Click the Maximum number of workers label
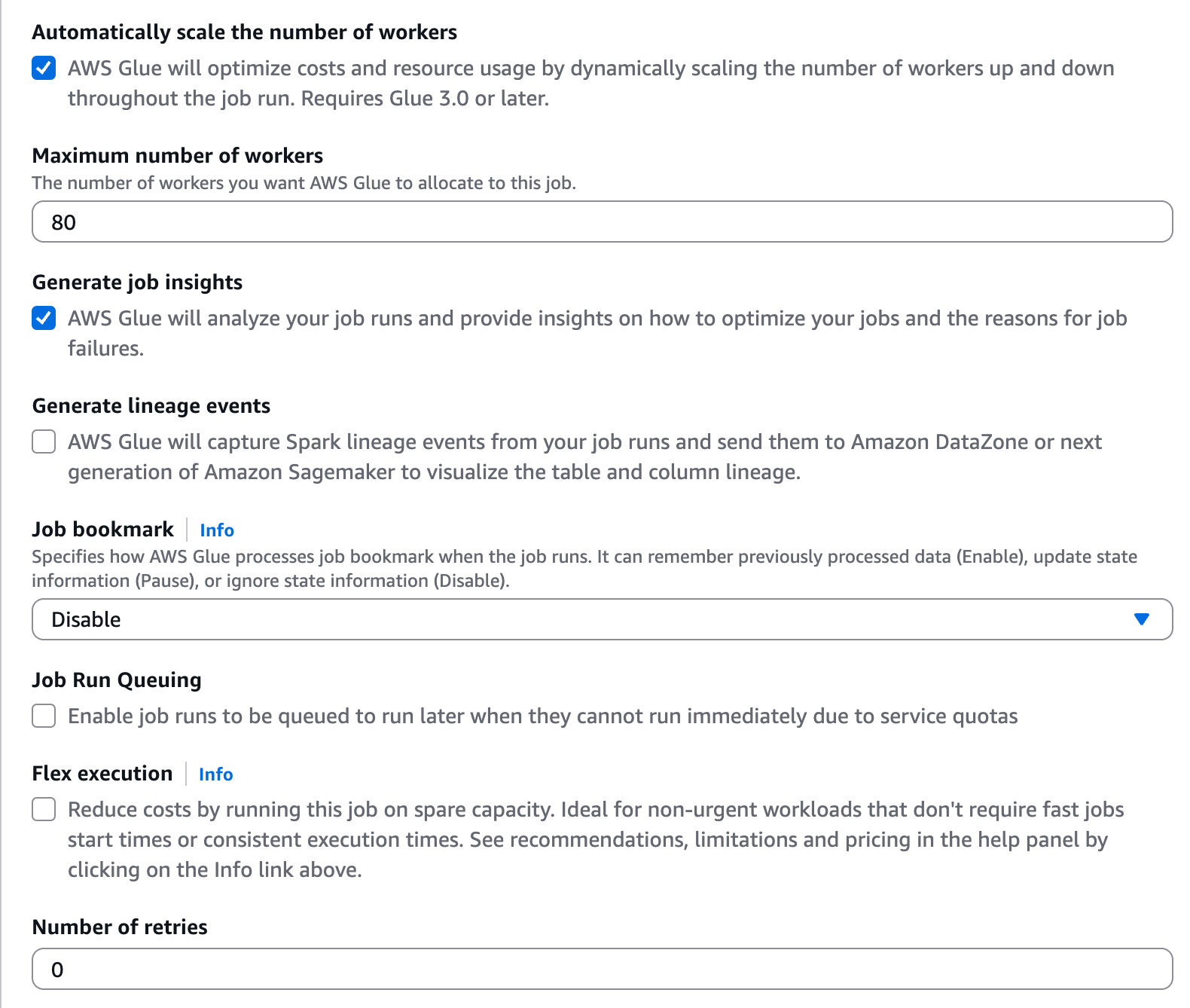The image size is (1190, 1008). point(178,155)
